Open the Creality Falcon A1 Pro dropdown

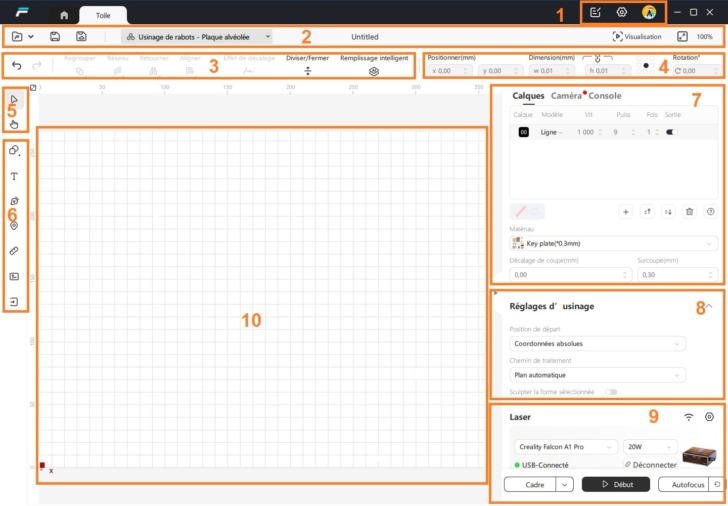[566, 447]
